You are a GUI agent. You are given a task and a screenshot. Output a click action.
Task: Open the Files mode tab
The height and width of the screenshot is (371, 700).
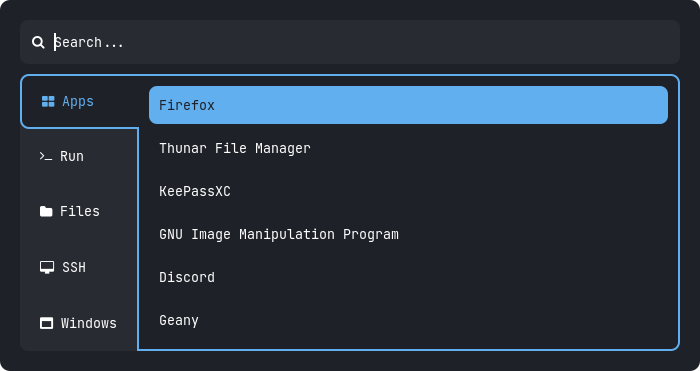[79, 211]
